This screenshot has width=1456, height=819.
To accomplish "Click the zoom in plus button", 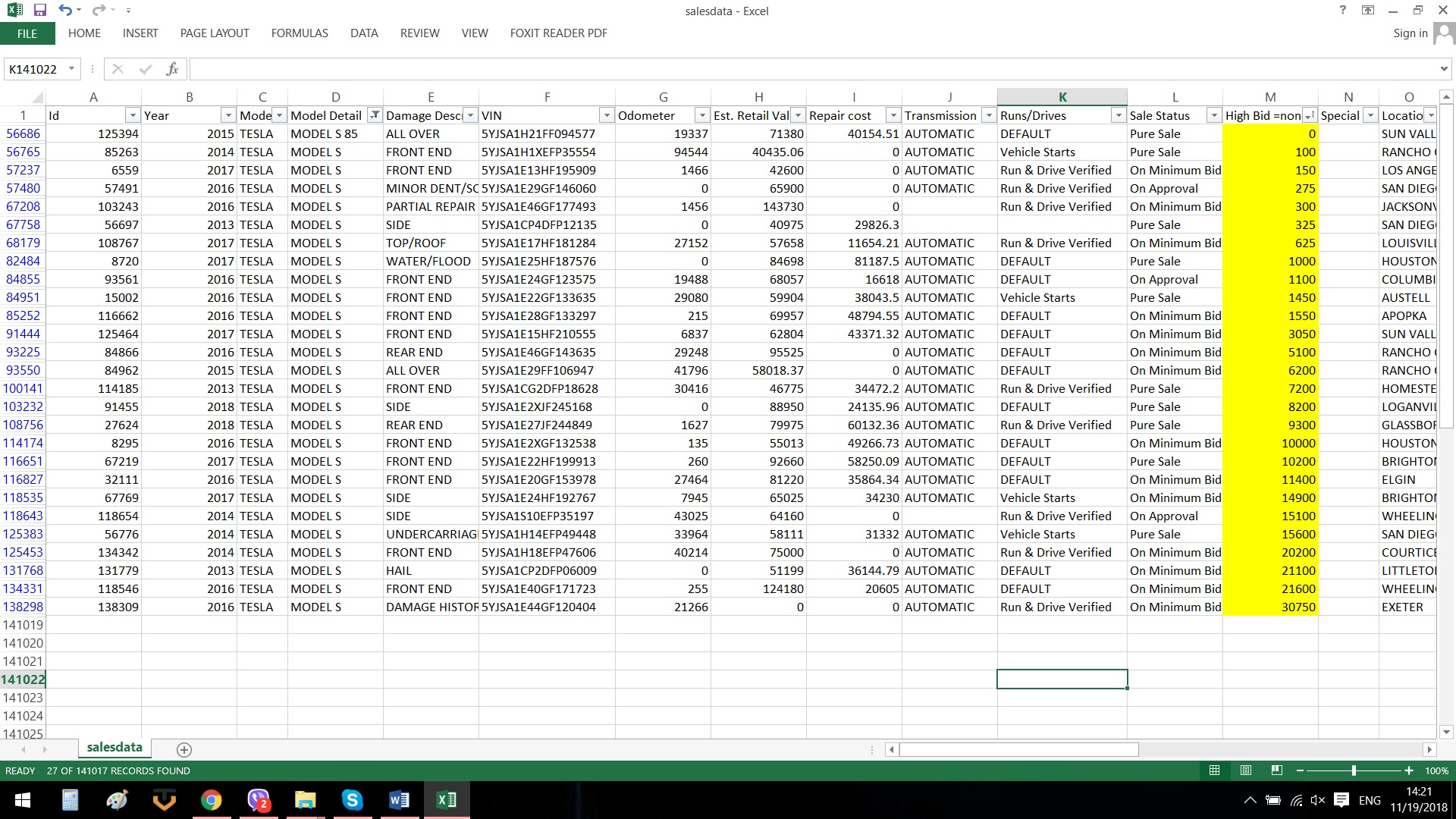I will click(x=1409, y=770).
